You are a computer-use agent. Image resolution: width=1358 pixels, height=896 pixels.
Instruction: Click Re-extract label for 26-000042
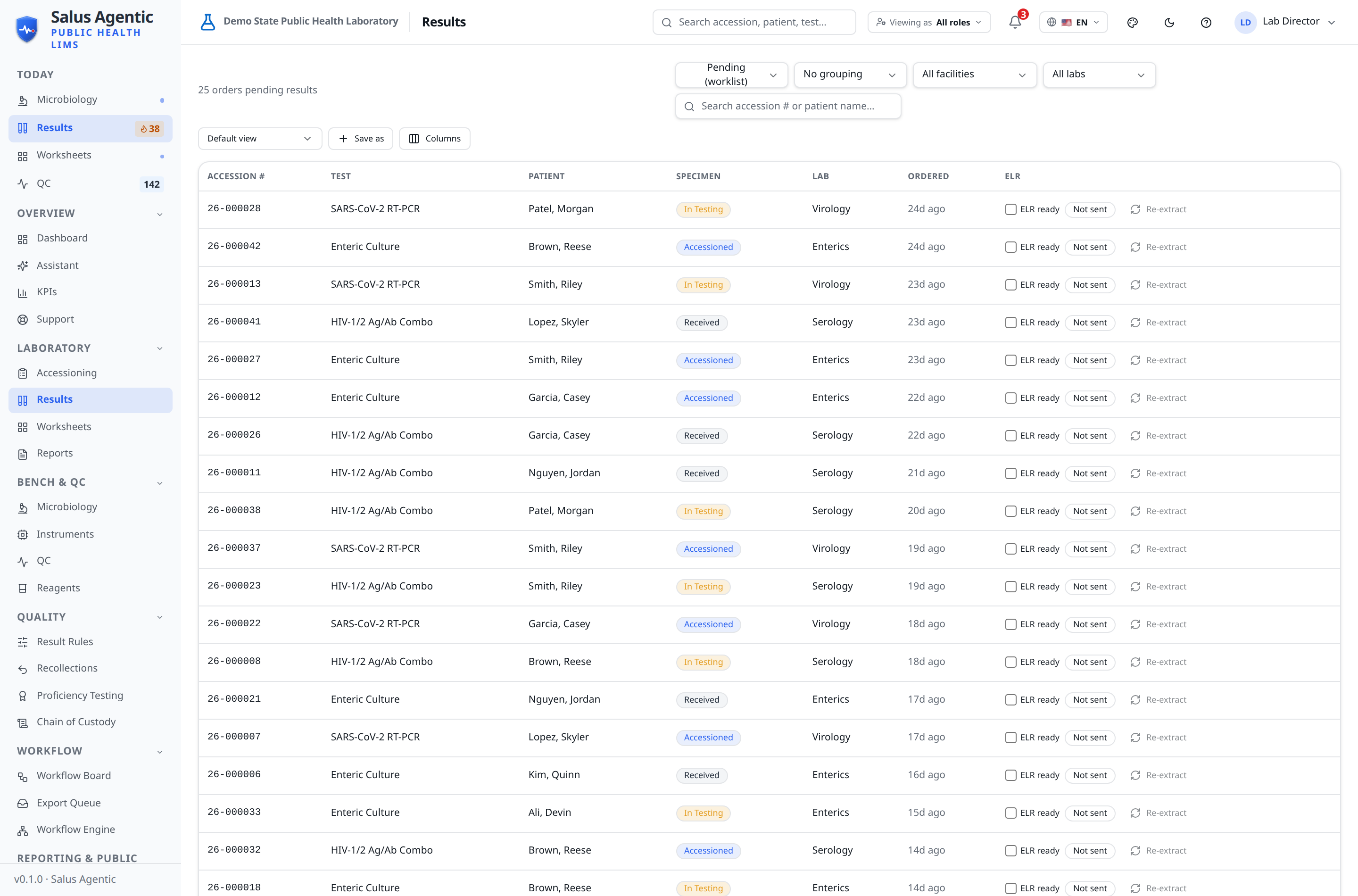coord(1166,247)
